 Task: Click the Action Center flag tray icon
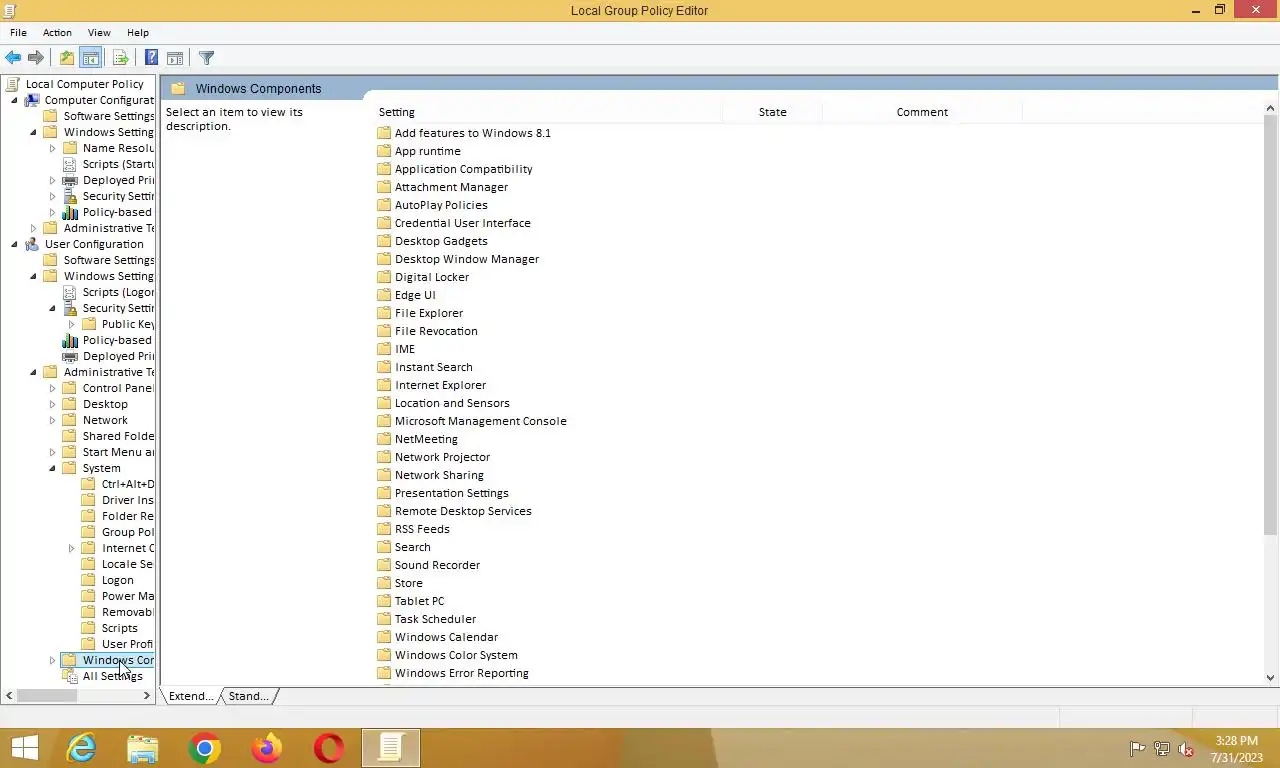coord(1137,749)
